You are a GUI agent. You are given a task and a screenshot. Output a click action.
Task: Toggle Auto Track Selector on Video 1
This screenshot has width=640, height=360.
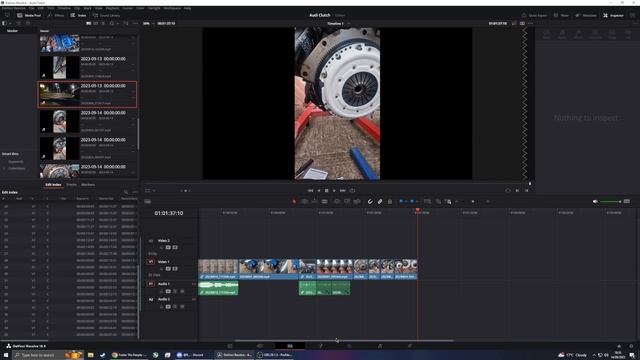tap(168, 269)
